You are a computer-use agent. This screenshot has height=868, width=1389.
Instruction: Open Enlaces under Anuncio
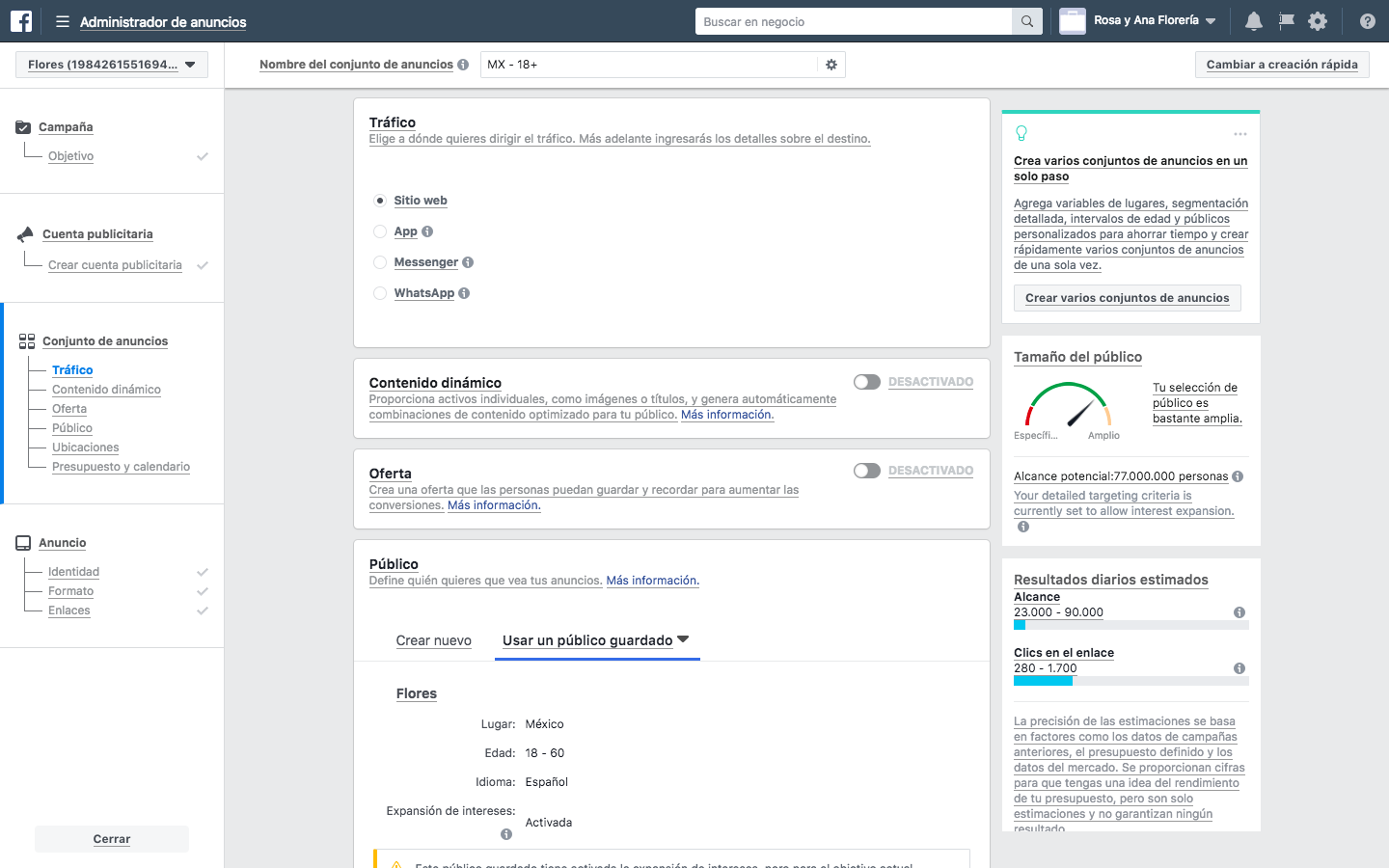coord(69,610)
